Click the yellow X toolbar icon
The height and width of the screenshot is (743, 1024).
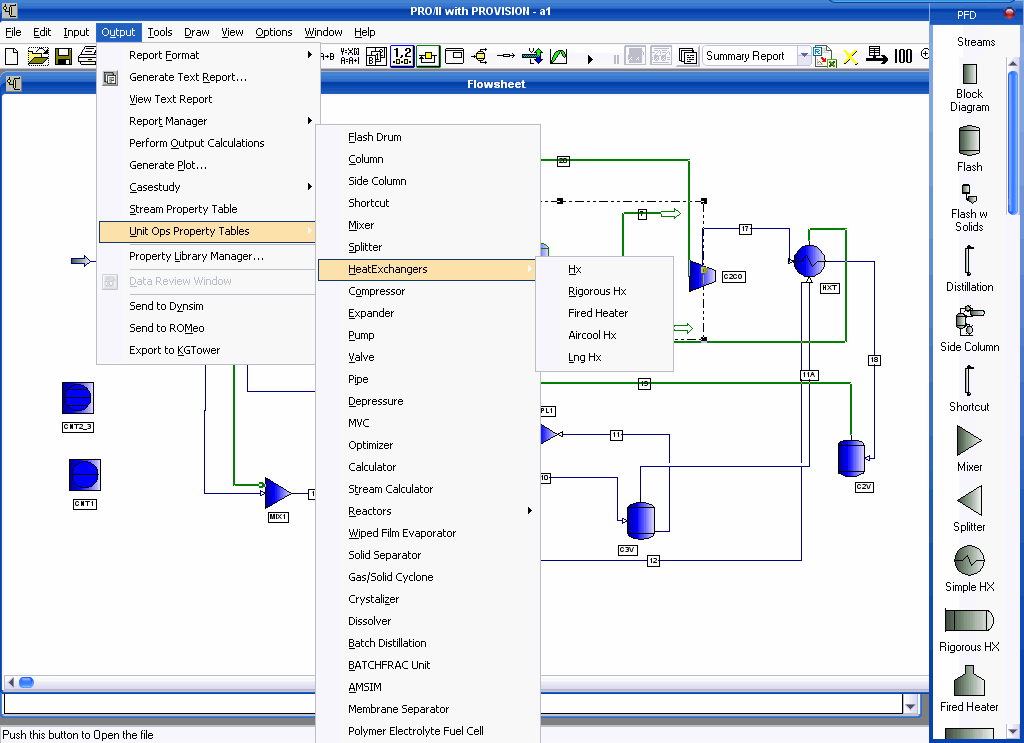[x=850, y=57]
